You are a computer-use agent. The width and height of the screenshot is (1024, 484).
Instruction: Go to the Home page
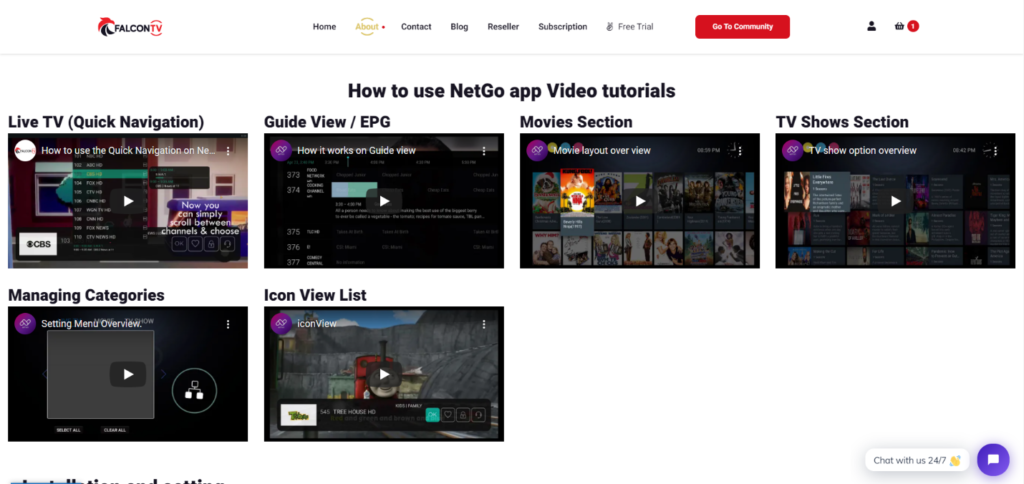point(325,27)
